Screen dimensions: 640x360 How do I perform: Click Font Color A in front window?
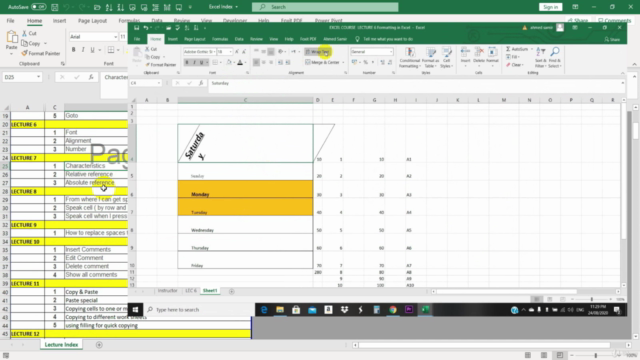tap(240, 62)
